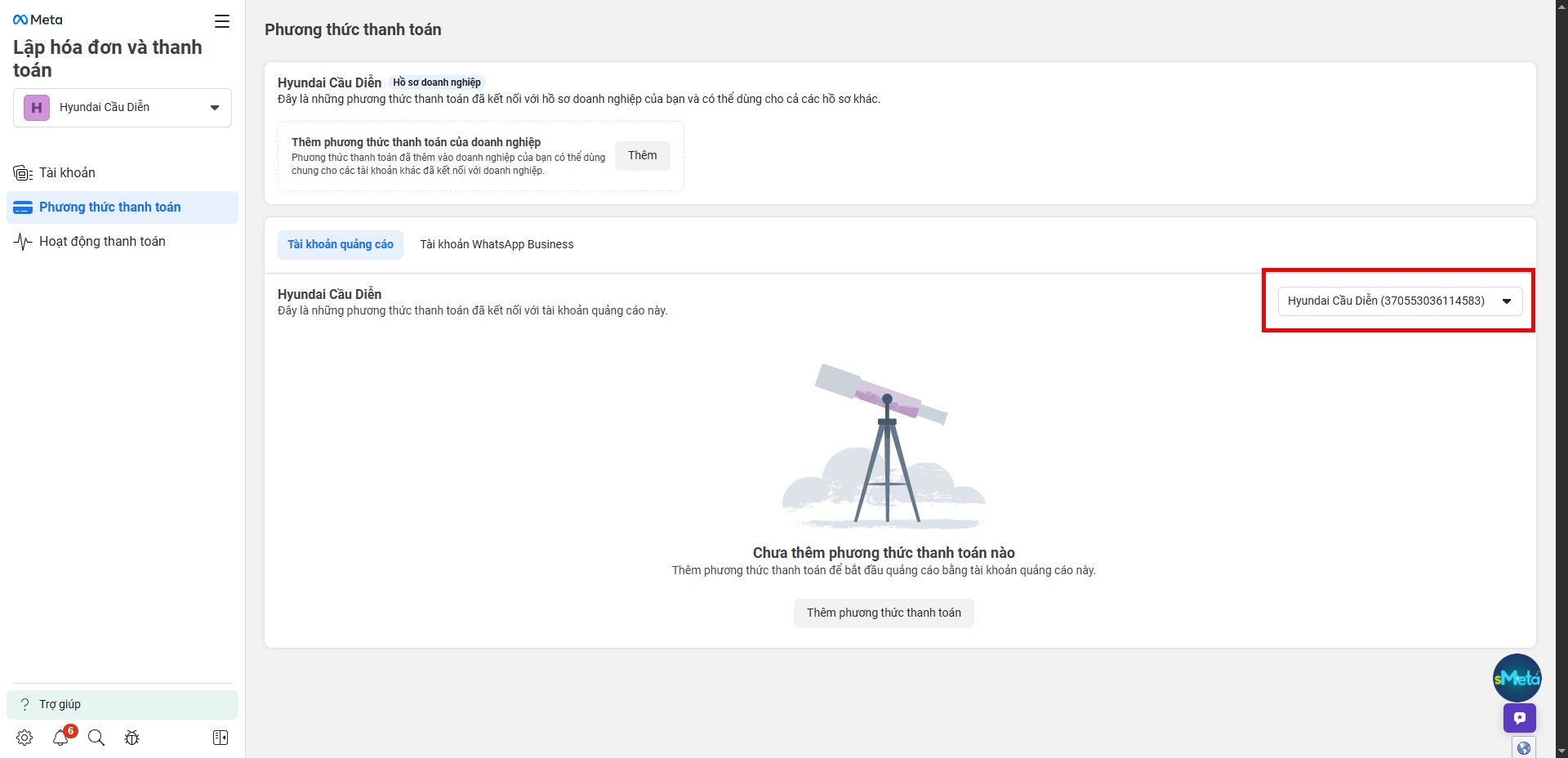Switch to Tài khoản quảng cáo tab
Image resolution: width=1568 pixels, height=758 pixels.
[340, 244]
